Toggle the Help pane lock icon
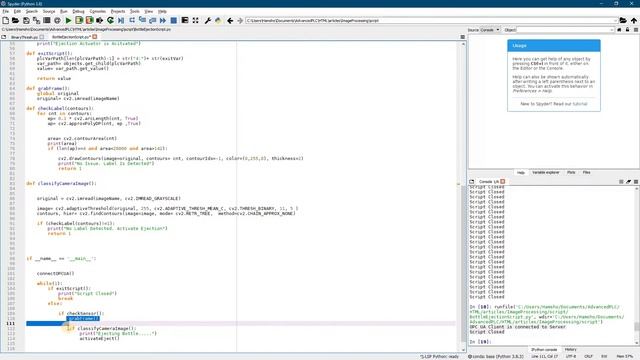The width and height of the screenshot is (640, 360). pos(627,30)
